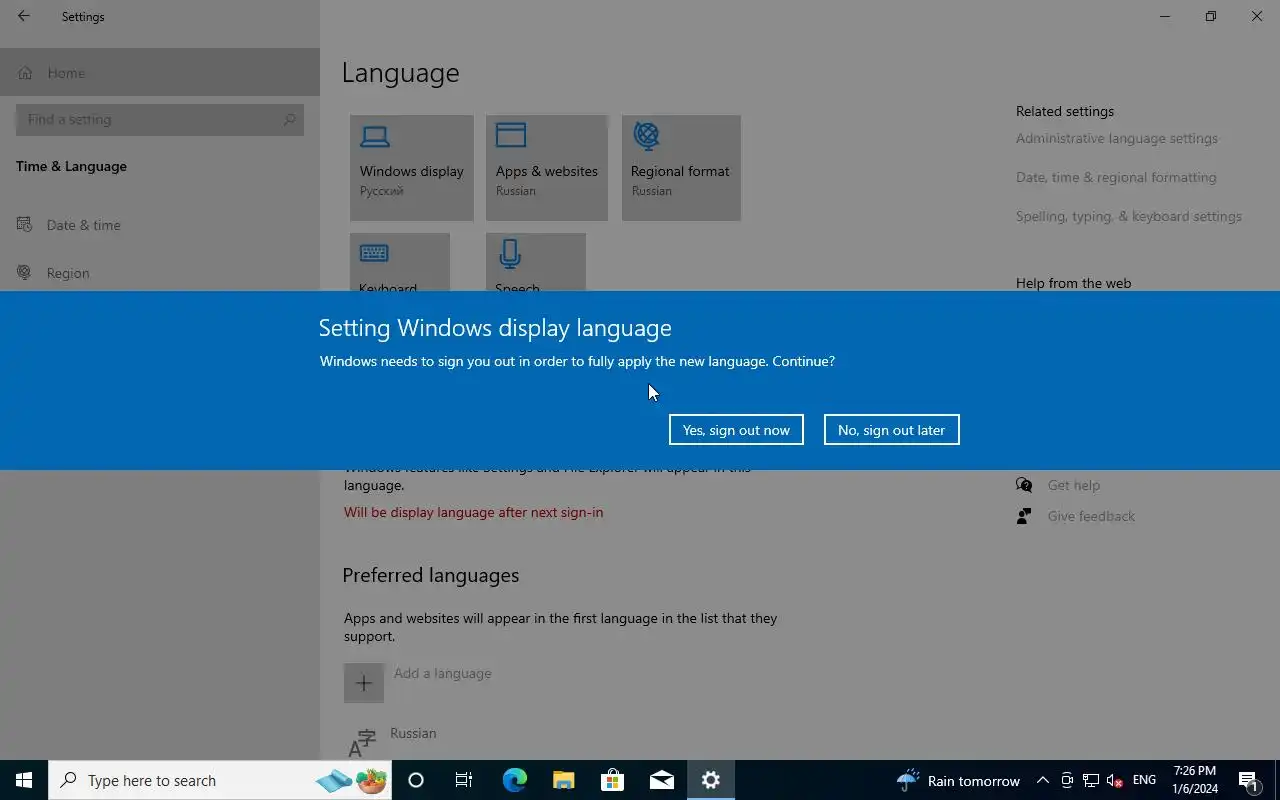Switch input language via ENG indicator
Screen dimensions: 1280x800
pos(1144,780)
